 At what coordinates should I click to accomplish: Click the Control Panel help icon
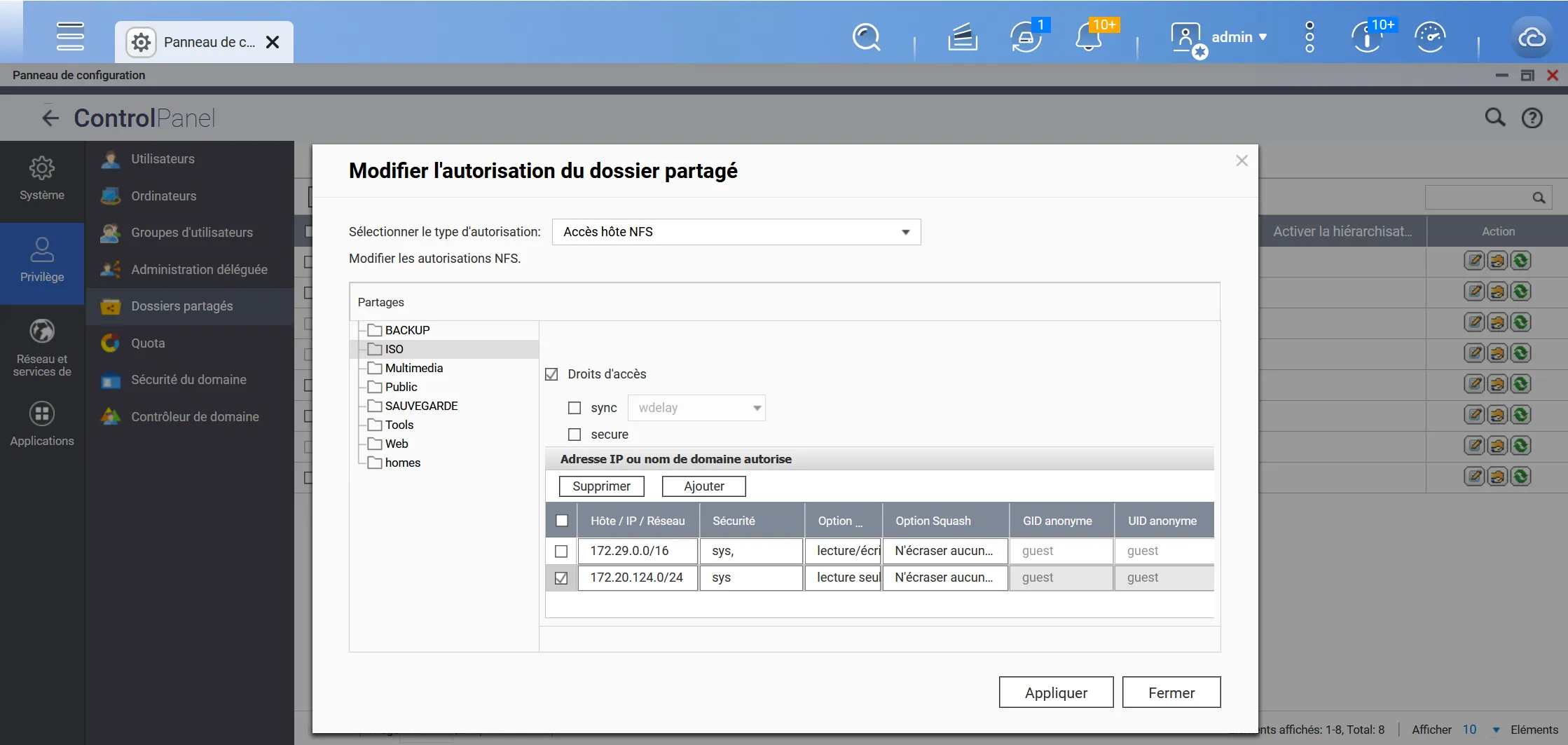pos(1532,118)
